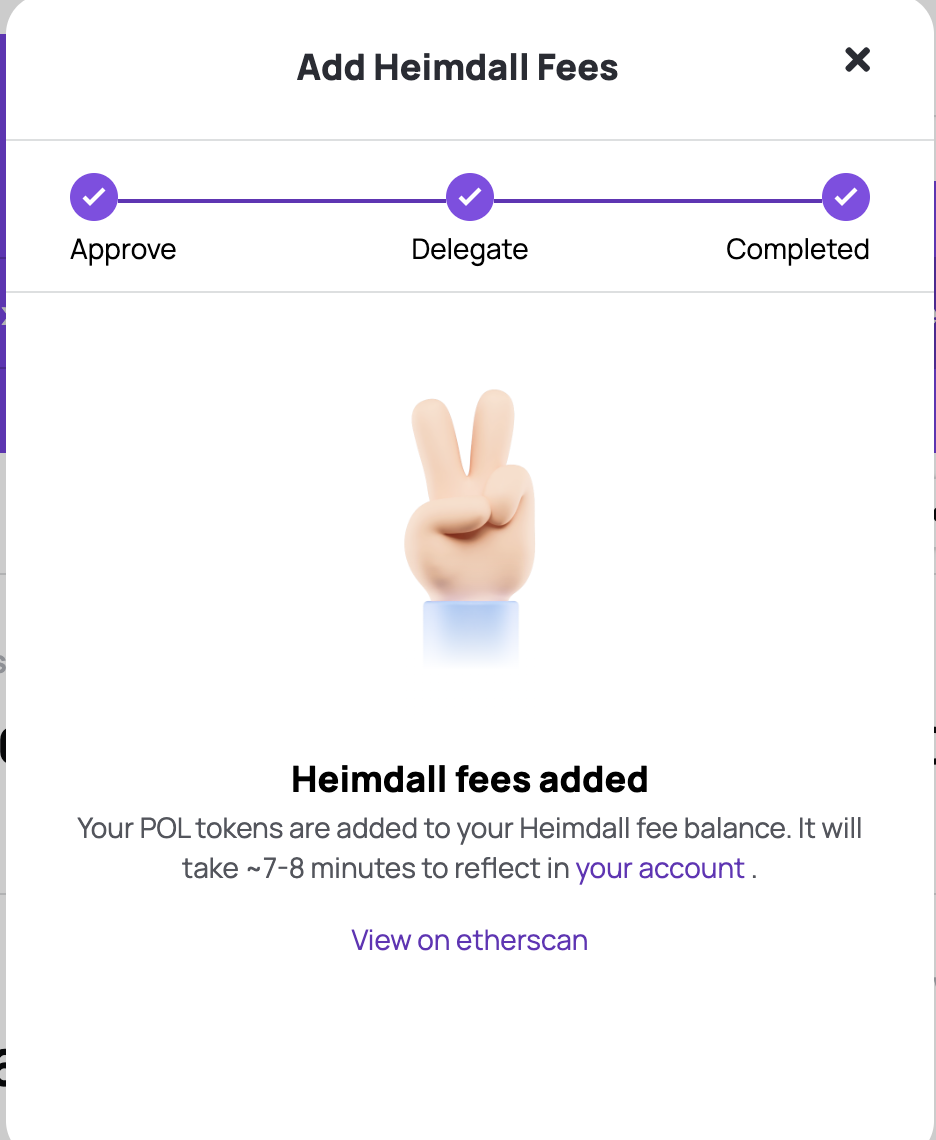Image resolution: width=936 pixels, height=1140 pixels.
Task: Click the victory hand fingers illustration
Action: point(464,440)
